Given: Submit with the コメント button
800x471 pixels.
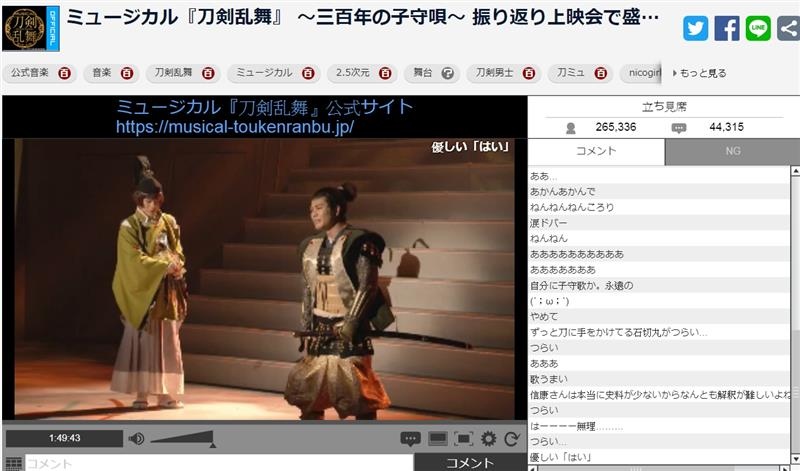Looking at the screenshot, I should (470, 463).
